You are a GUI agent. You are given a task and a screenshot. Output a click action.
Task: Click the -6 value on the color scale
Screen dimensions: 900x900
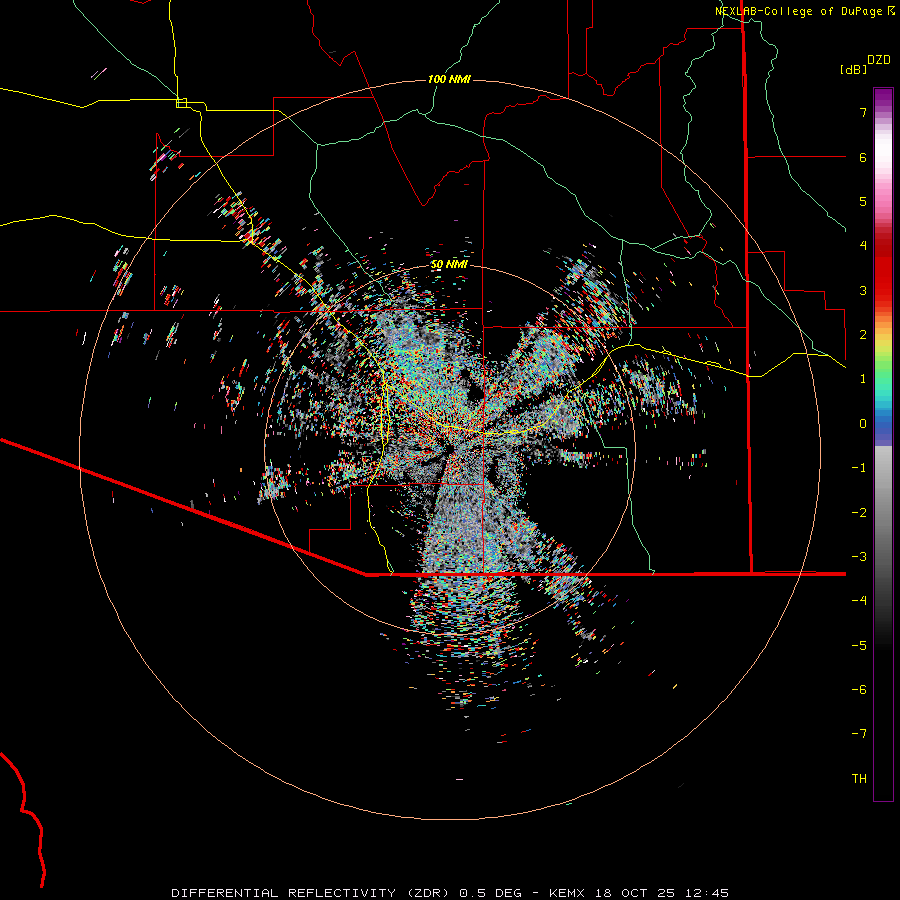coord(859,690)
